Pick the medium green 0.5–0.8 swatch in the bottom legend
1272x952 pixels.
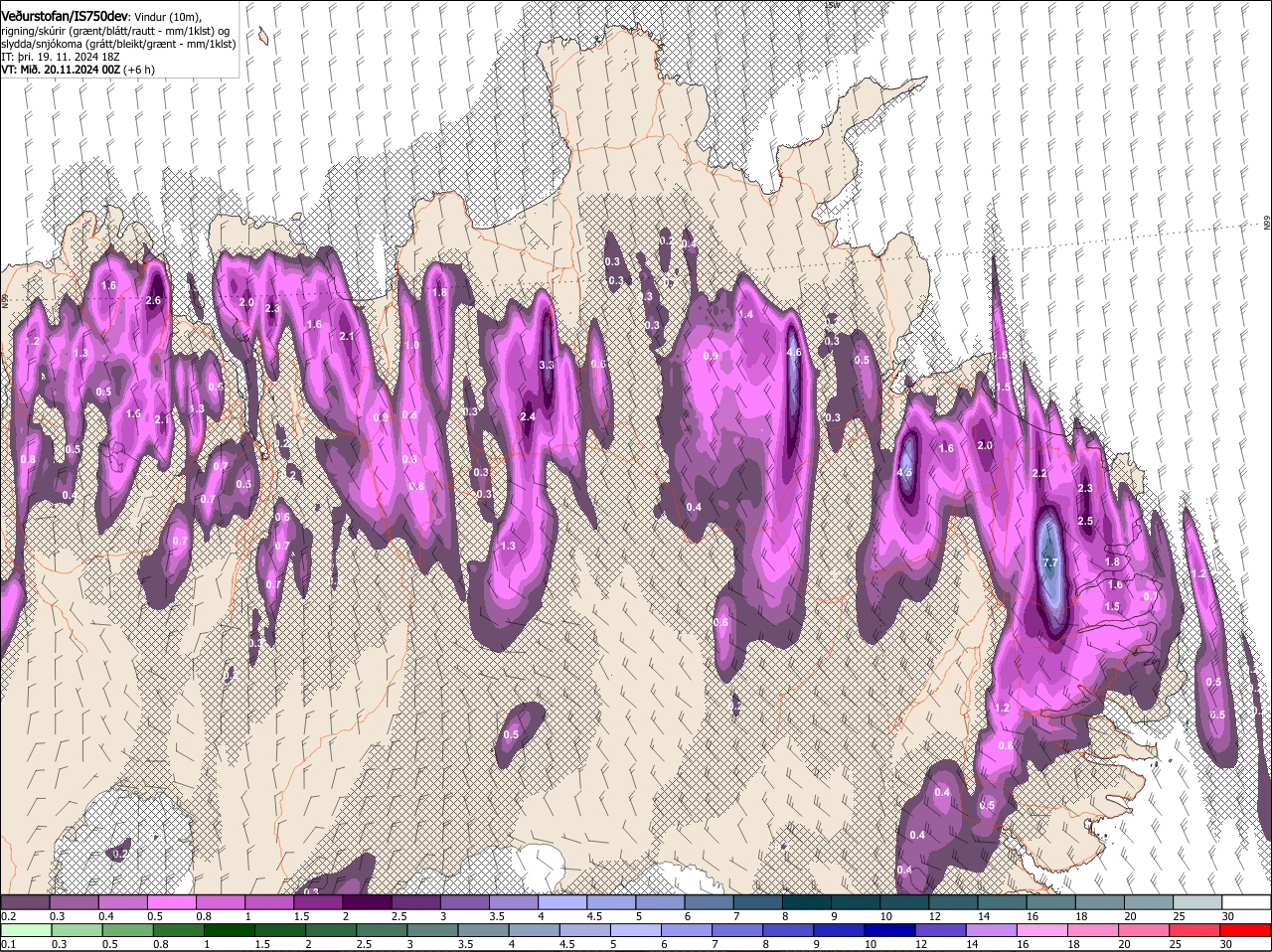pyautogui.click(x=128, y=930)
